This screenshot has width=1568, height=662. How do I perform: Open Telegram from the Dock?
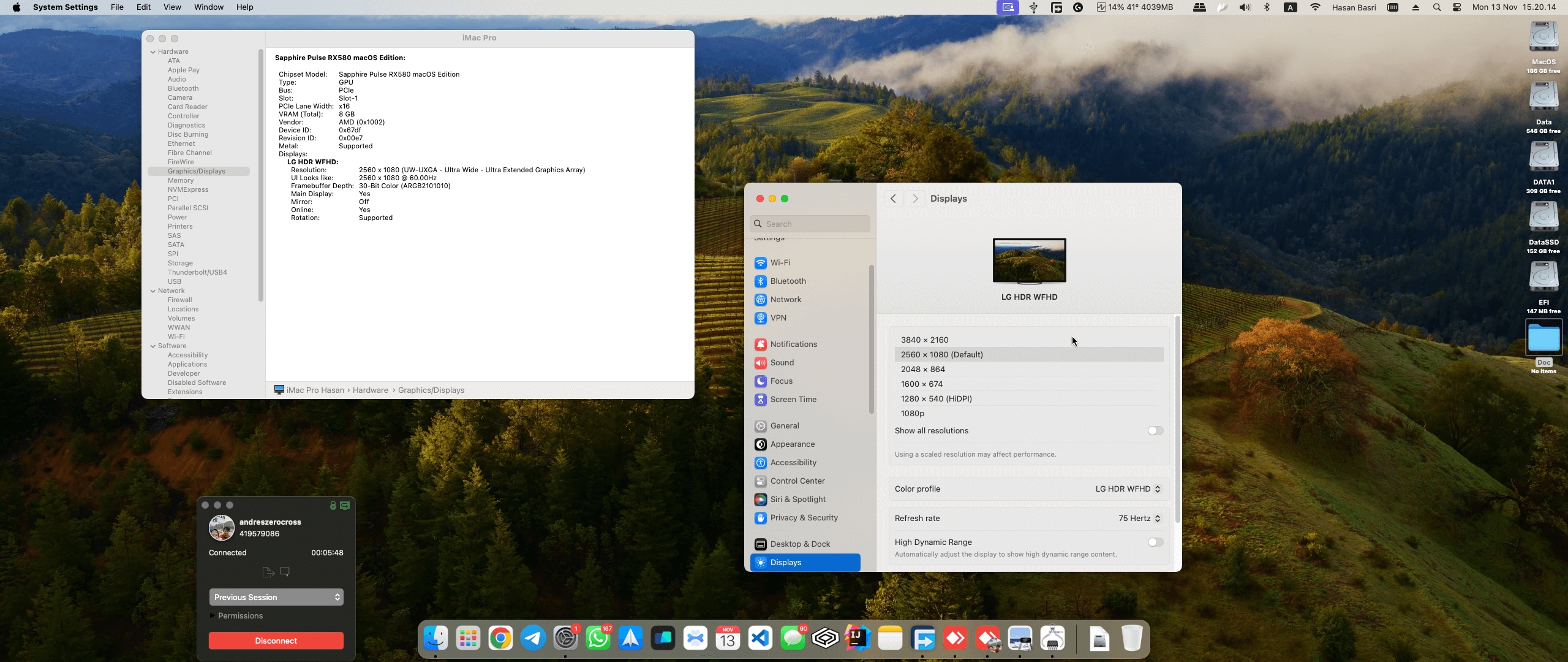tap(533, 639)
